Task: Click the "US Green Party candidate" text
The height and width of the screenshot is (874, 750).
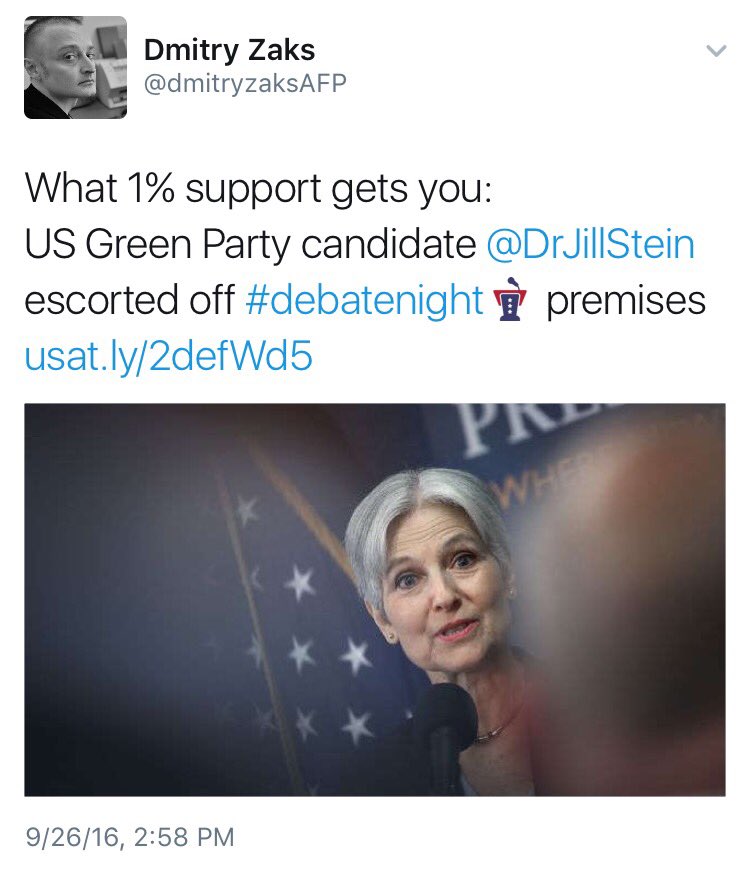Action: click(251, 244)
